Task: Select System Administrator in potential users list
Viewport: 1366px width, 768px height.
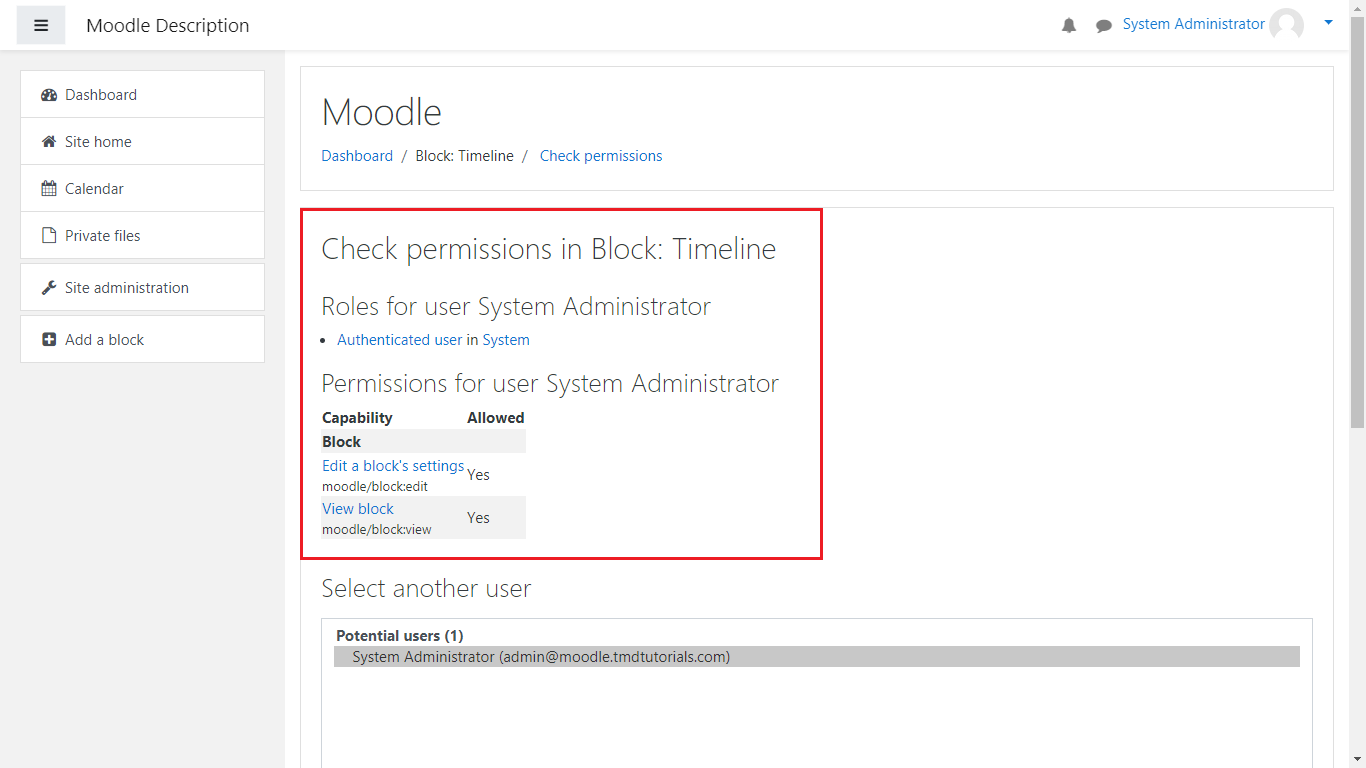Action: pos(541,657)
